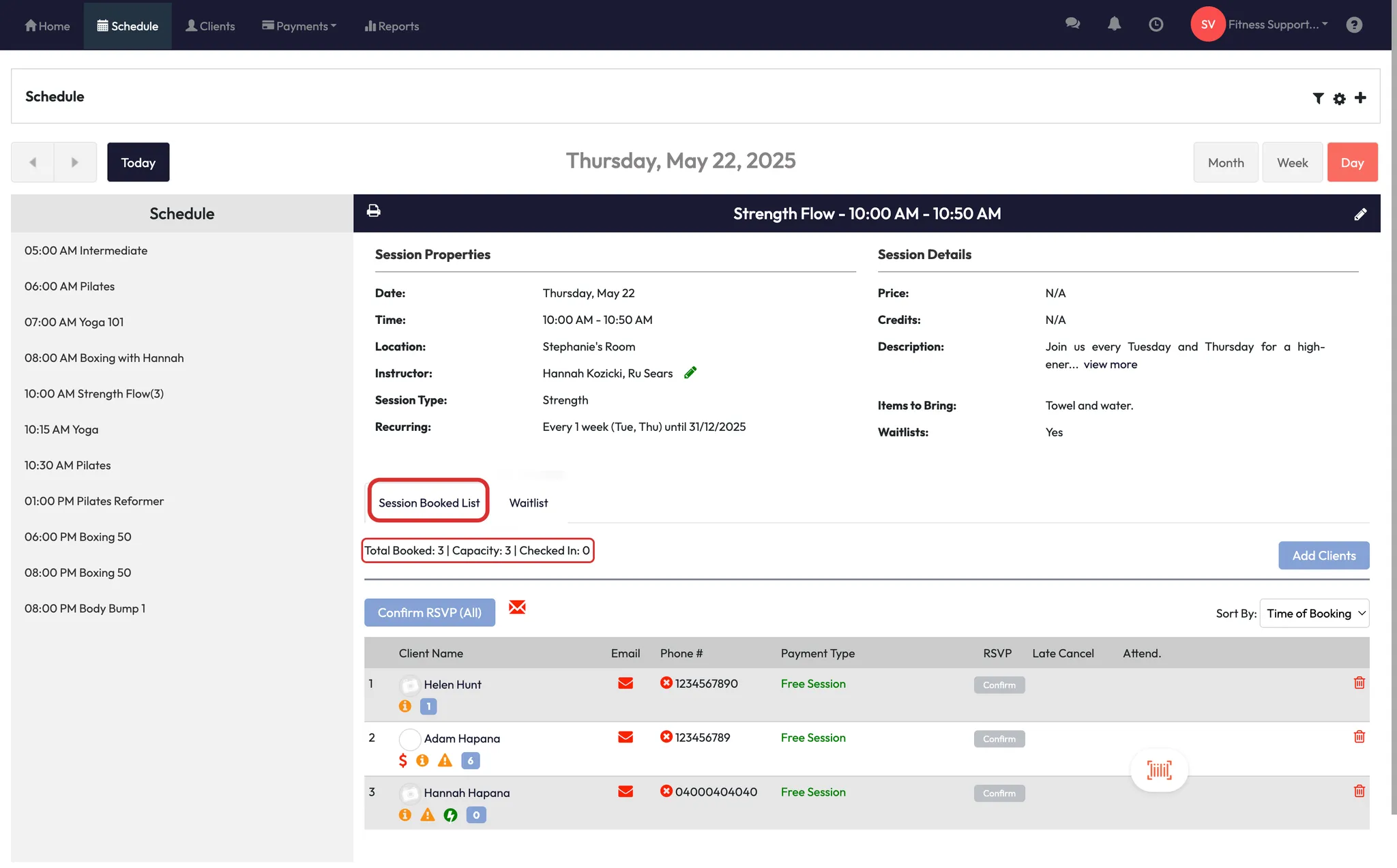Switch to Week view
This screenshot has height=868, width=1397.
point(1292,162)
